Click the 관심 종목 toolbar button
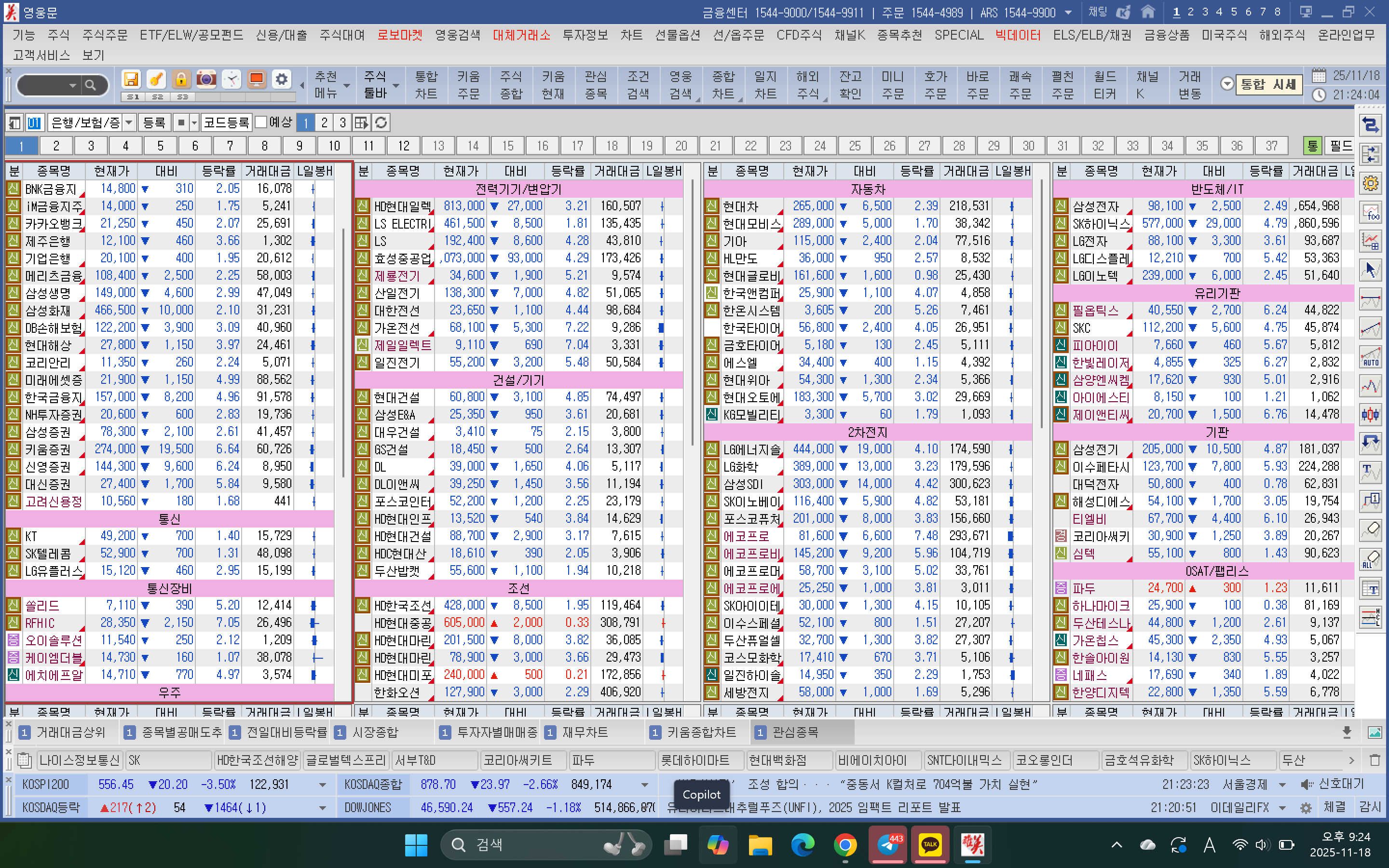Viewport: 1389px width, 868px height. (596, 84)
